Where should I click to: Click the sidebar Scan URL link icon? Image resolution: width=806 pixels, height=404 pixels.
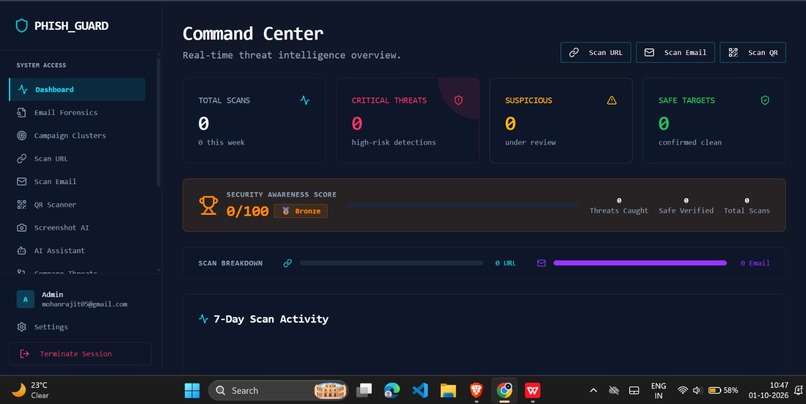pos(22,159)
